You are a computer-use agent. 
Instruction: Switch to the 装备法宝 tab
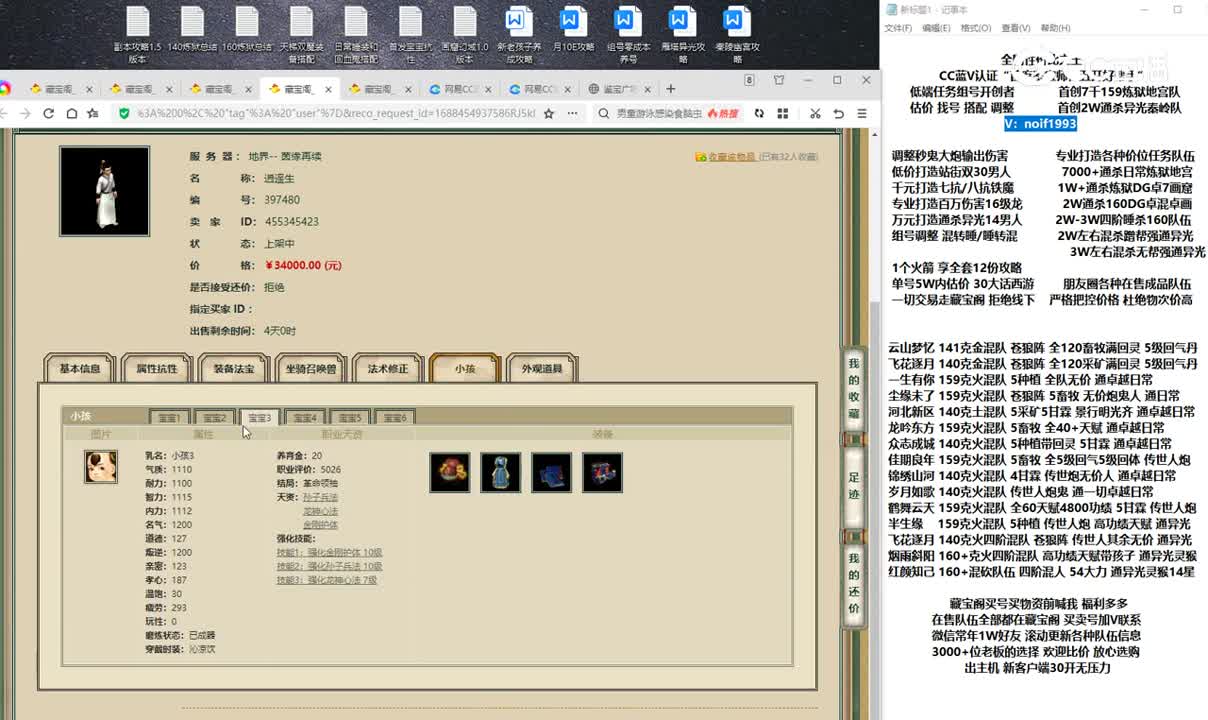[x=234, y=369]
